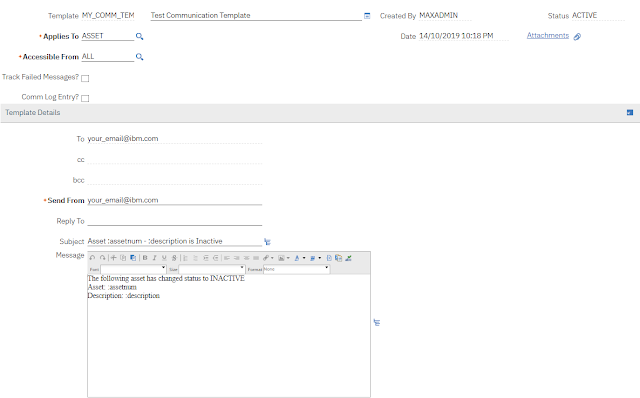The image size is (640, 398).
Task: Justify message text
Action: coord(256,258)
